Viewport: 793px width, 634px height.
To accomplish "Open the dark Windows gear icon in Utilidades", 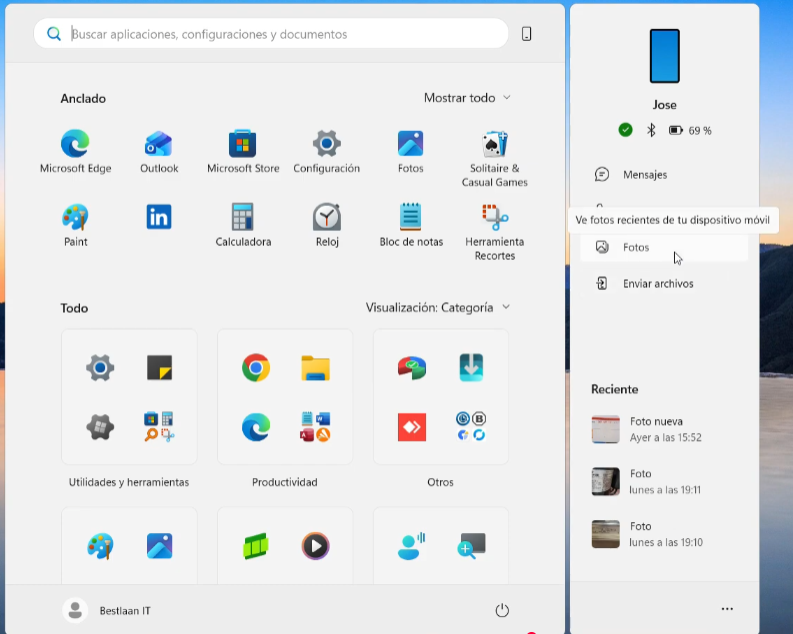I will pos(100,427).
